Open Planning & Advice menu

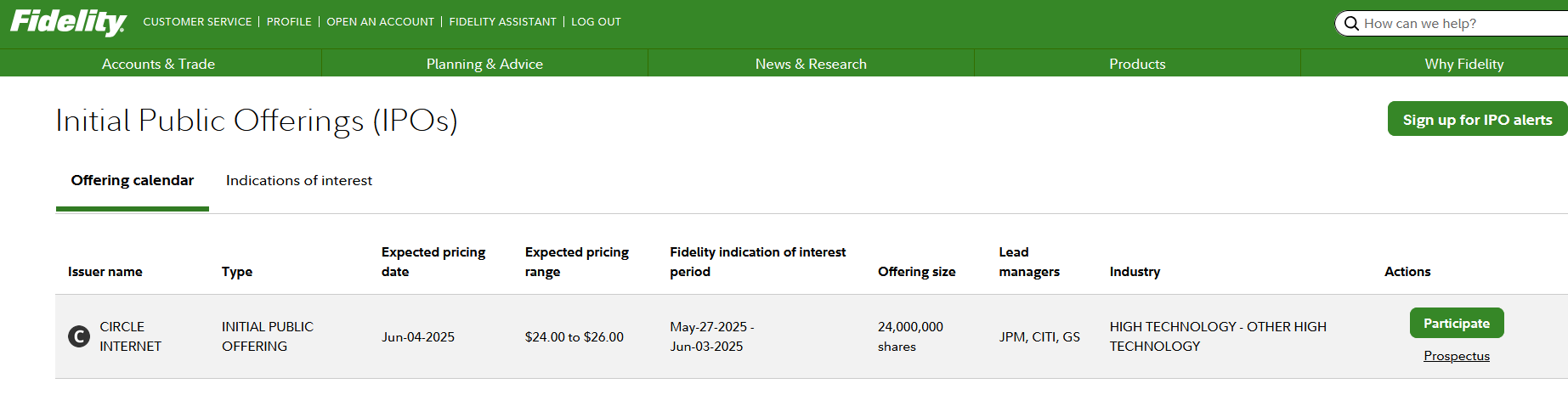click(x=484, y=64)
